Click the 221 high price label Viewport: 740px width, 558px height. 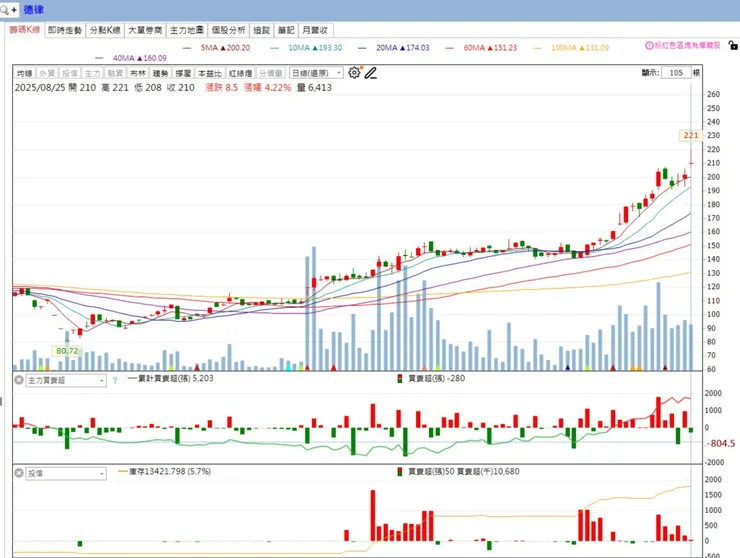pos(691,135)
